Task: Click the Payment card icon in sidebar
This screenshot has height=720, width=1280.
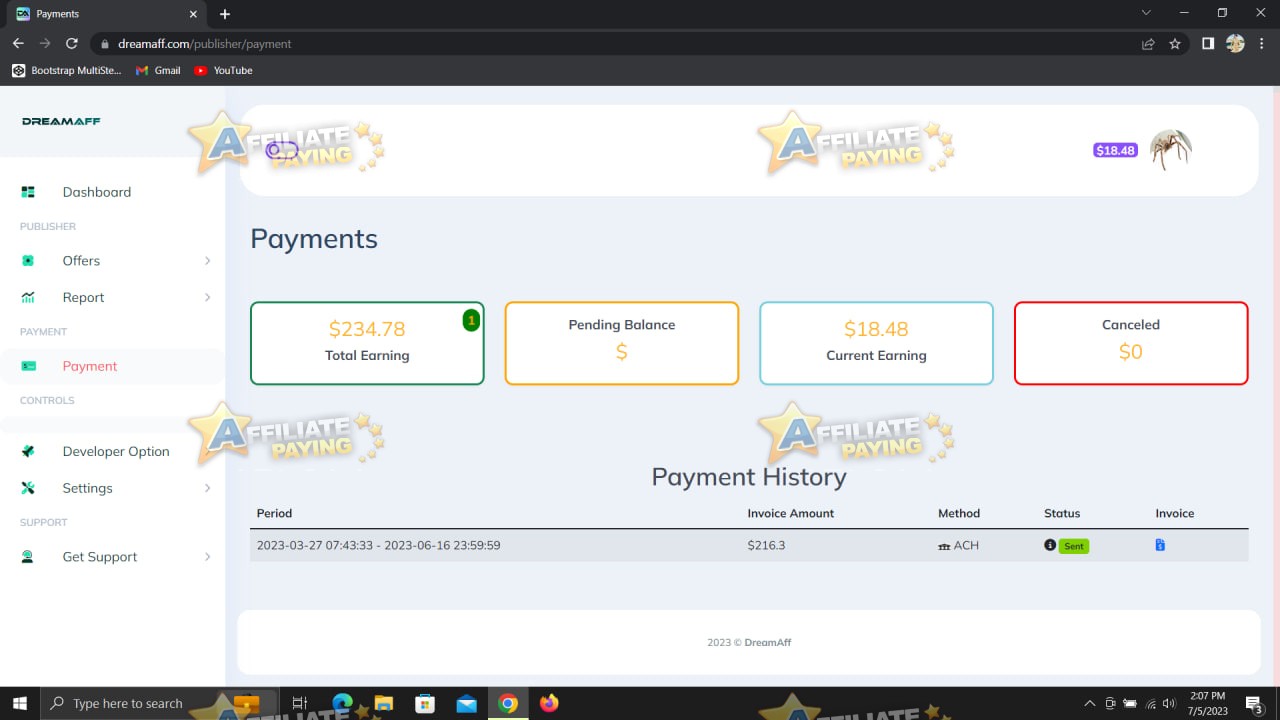Action: click(x=30, y=366)
